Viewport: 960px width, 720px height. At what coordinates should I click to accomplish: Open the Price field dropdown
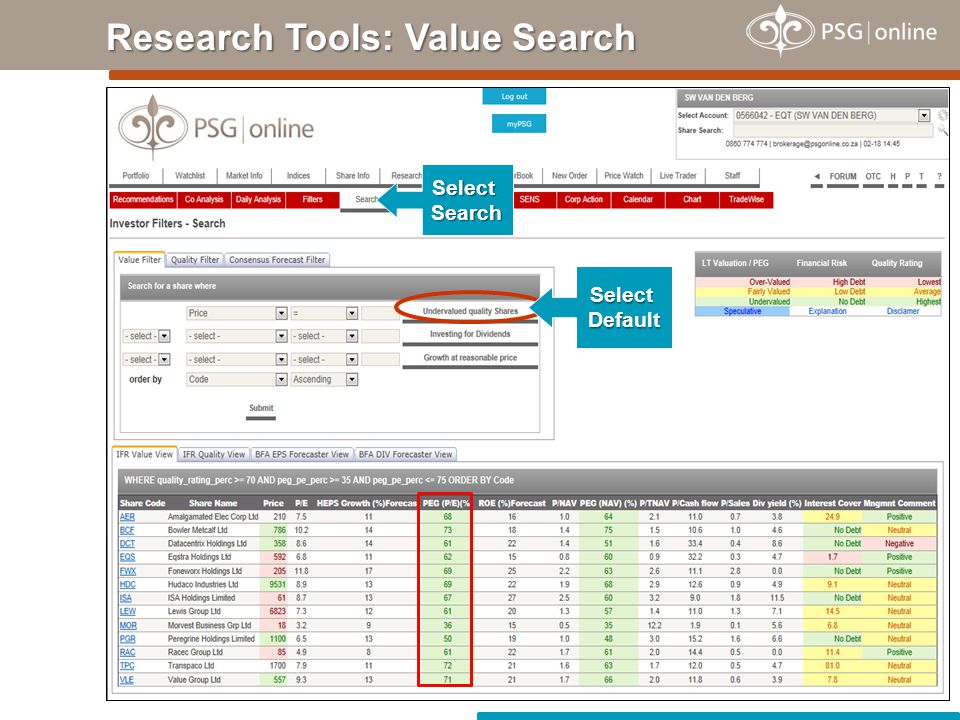coord(281,313)
